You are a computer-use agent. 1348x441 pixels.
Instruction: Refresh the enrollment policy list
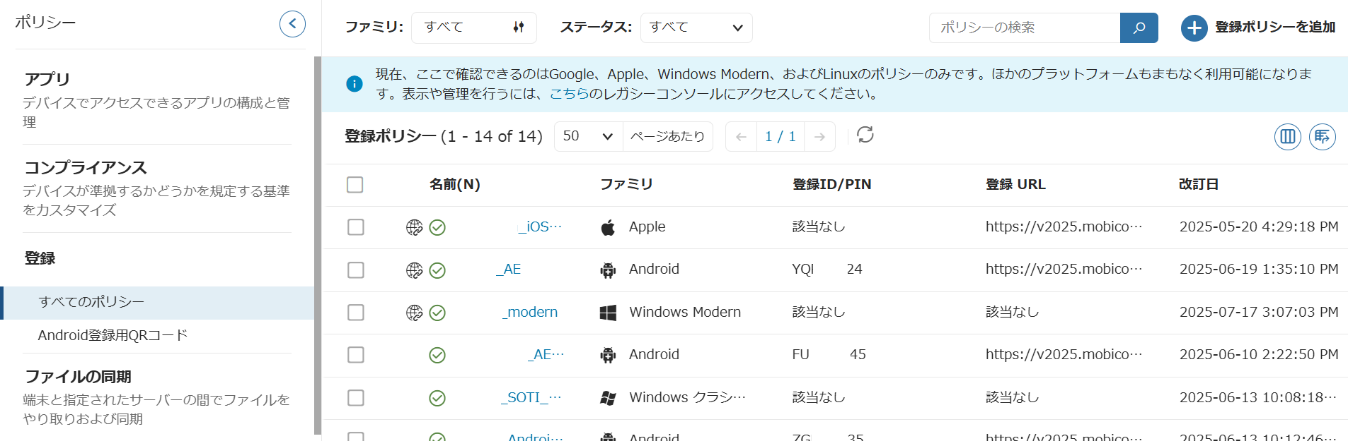coord(865,135)
